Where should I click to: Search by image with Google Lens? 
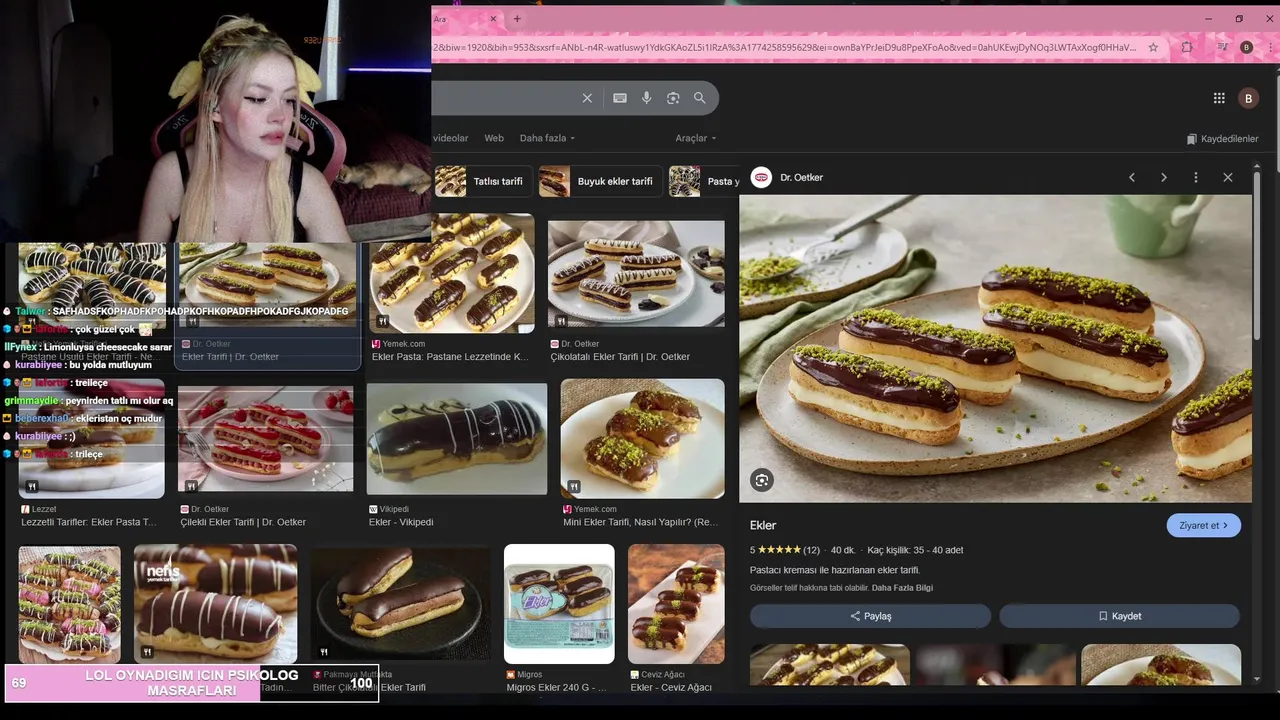[673, 98]
